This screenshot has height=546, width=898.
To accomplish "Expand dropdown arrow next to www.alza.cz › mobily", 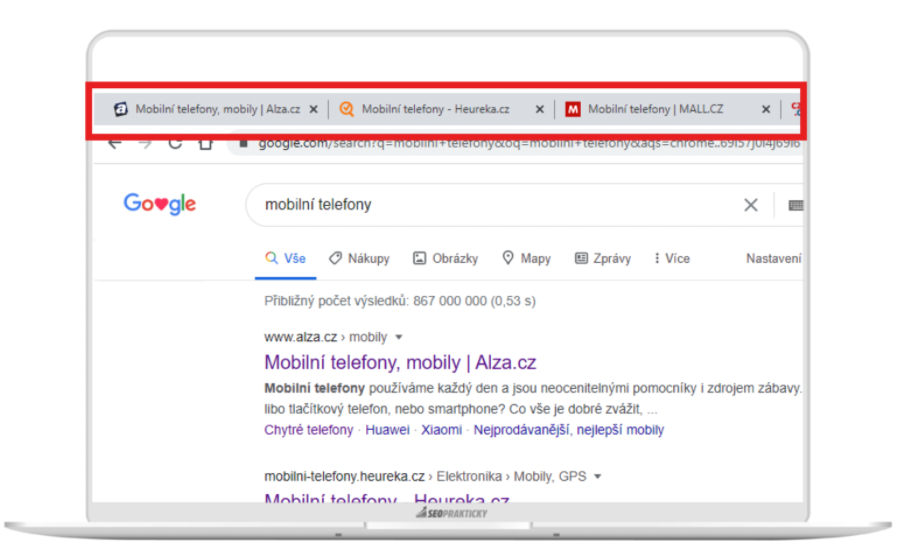I will (x=399, y=337).
